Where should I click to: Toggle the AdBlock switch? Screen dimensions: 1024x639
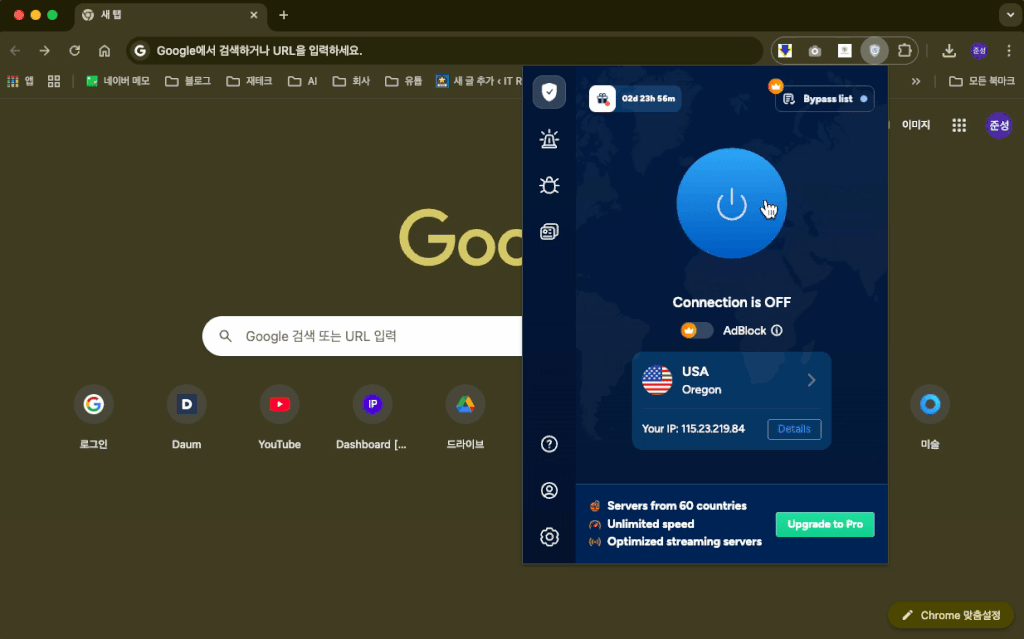click(x=697, y=330)
